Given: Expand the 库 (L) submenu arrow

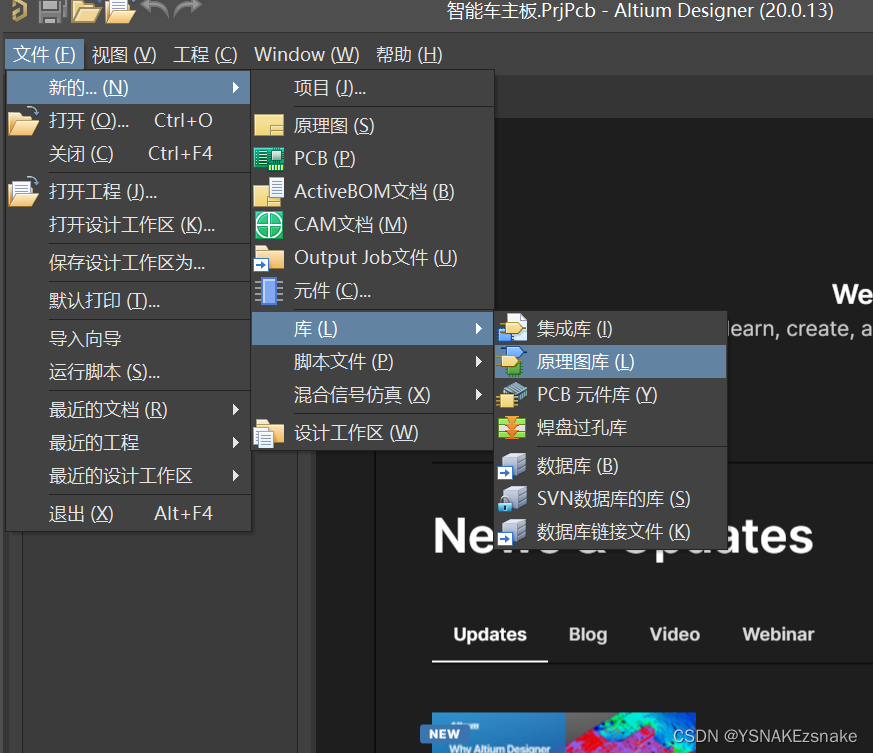Looking at the screenshot, I should (479, 329).
